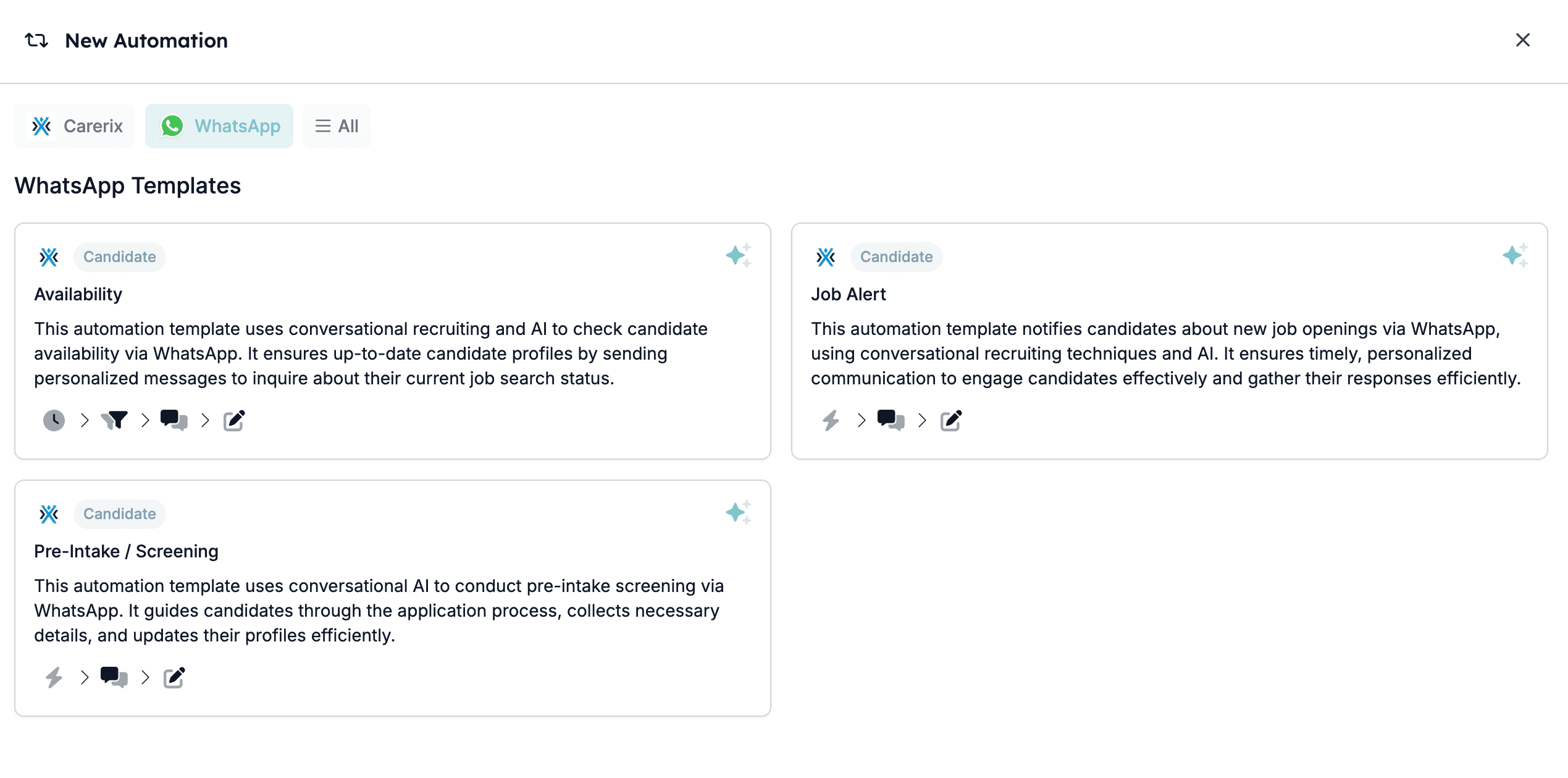Screen dimensions: 1568x778
Task: Click the Candidate tag on Pre-Intake card
Action: coord(120,514)
